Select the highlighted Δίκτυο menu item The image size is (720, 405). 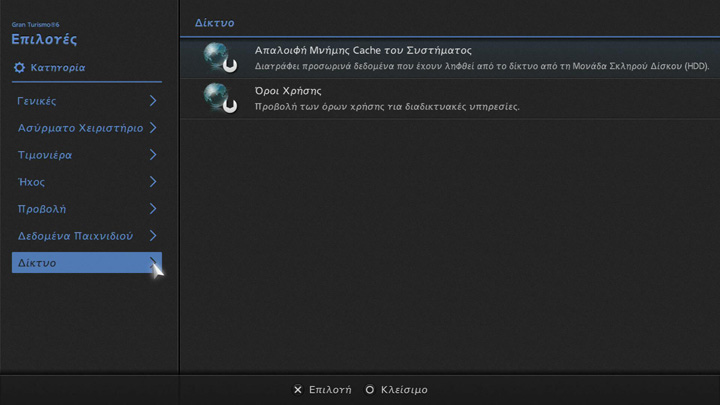click(37, 263)
